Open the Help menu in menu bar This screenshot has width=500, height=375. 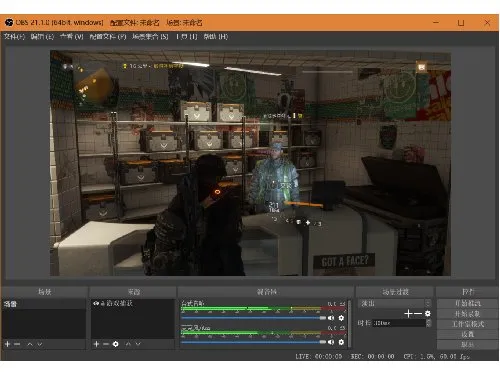coord(216,36)
